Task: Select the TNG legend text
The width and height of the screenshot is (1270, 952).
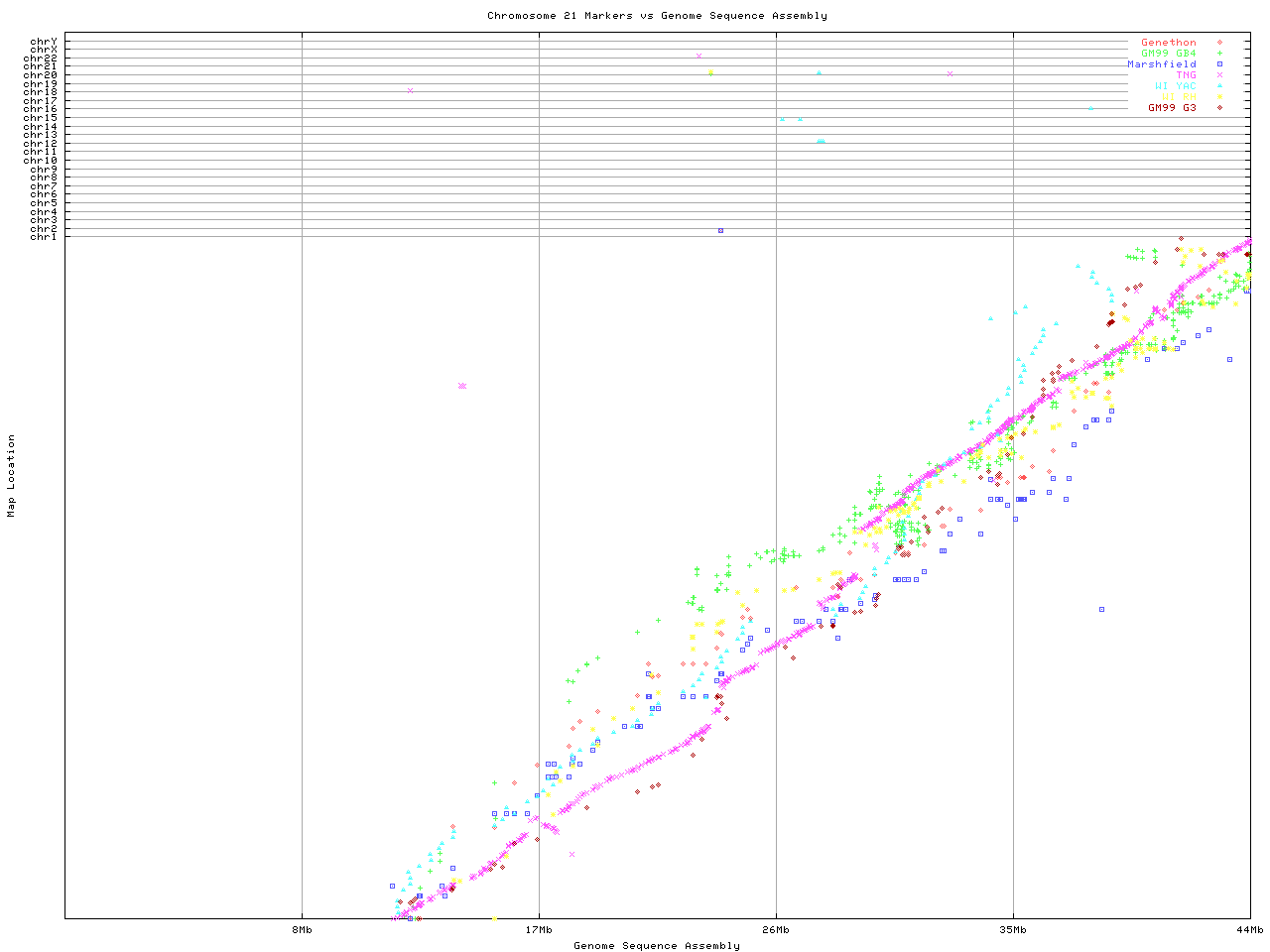Action: coord(1186,75)
